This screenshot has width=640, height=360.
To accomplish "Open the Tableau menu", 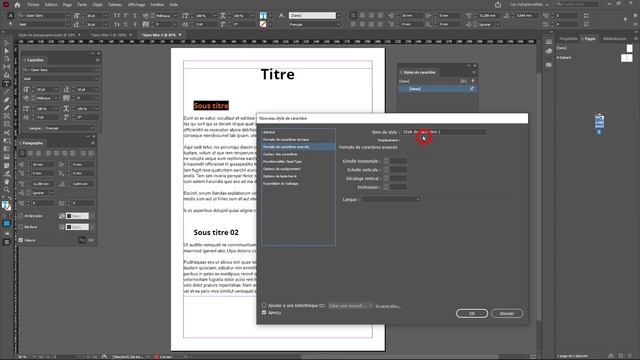I will point(115,4).
